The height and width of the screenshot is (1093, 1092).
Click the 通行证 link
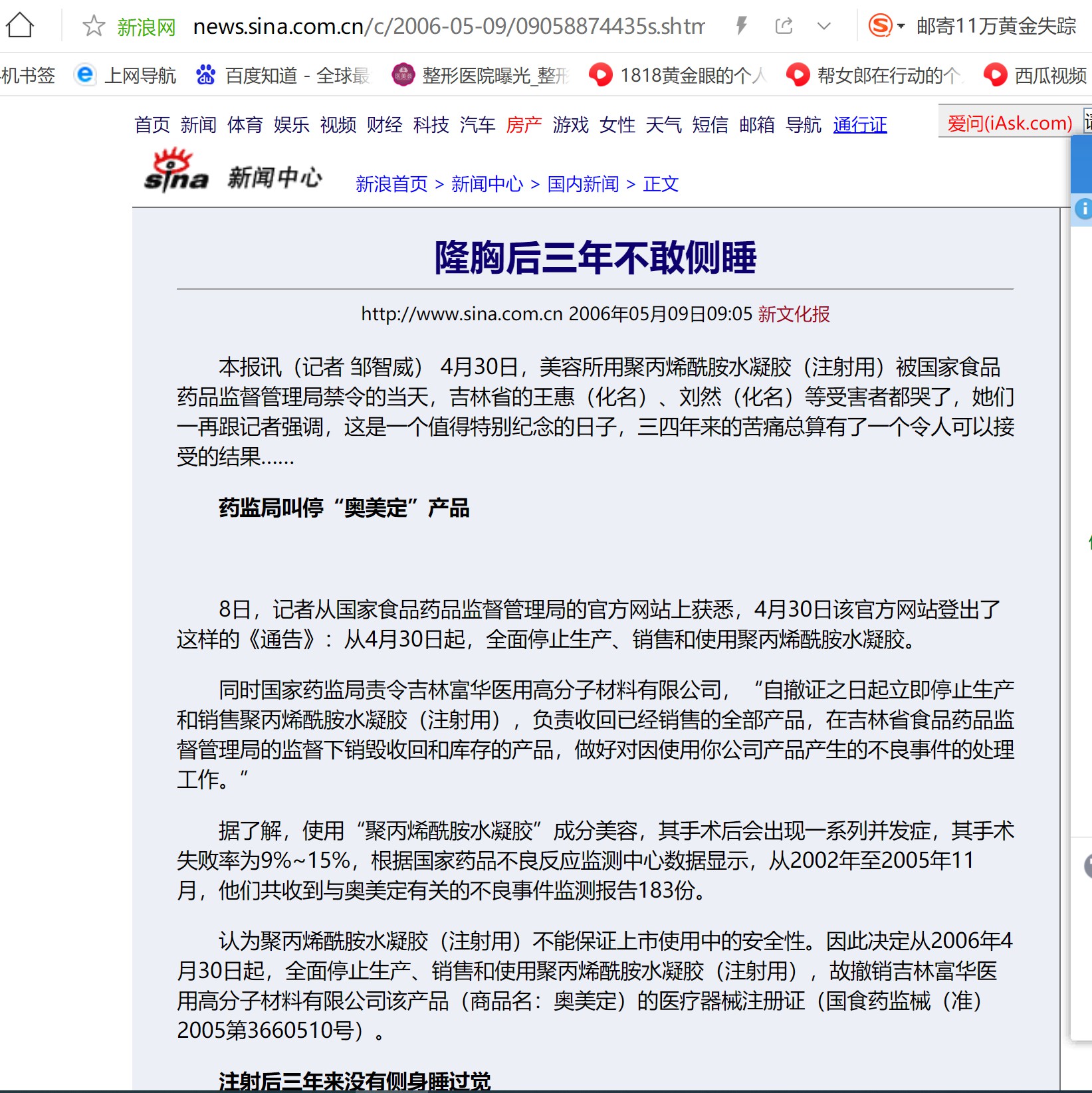[x=860, y=124]
